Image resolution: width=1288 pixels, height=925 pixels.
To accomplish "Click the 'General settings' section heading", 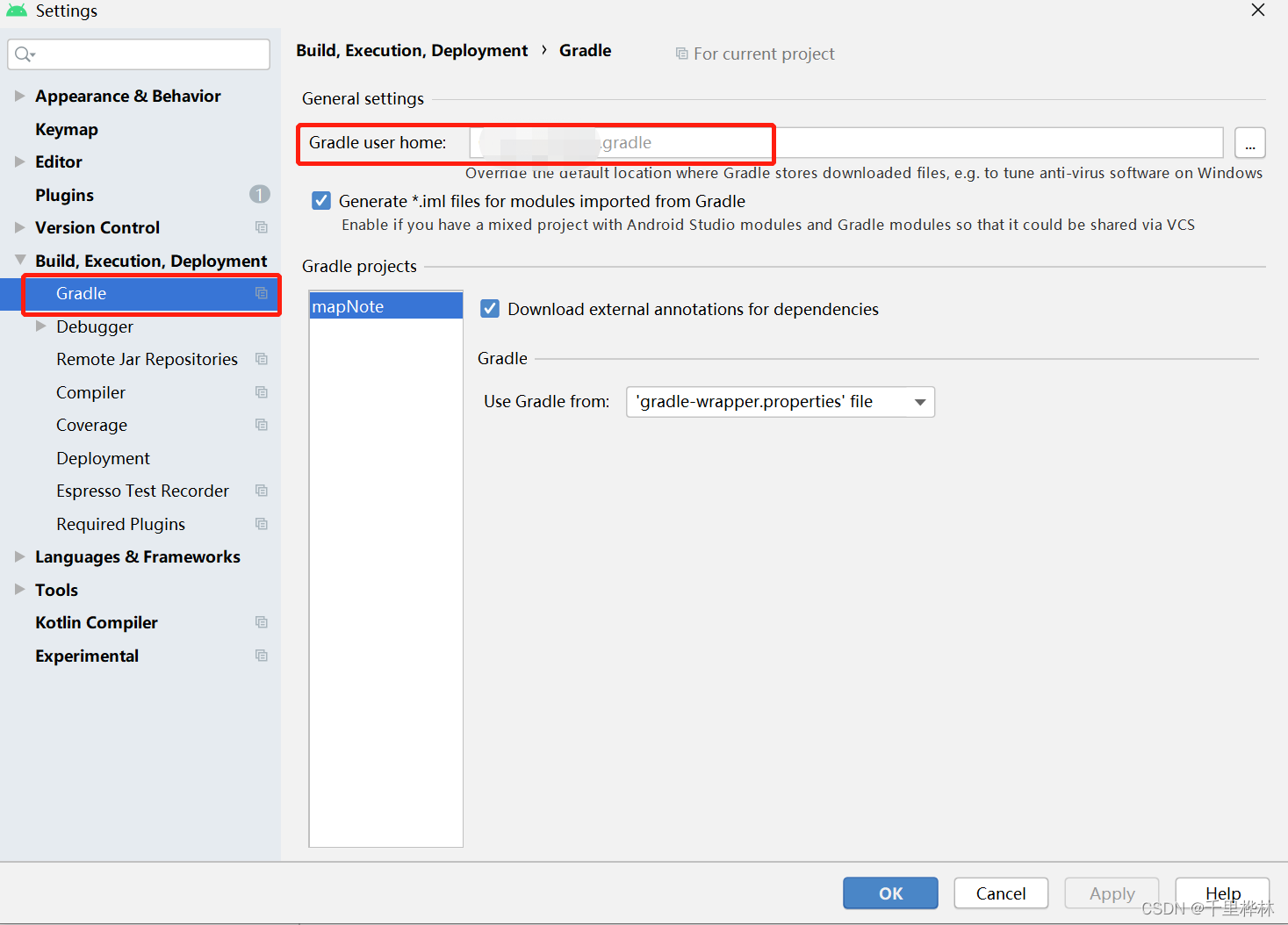I will 363,98.
